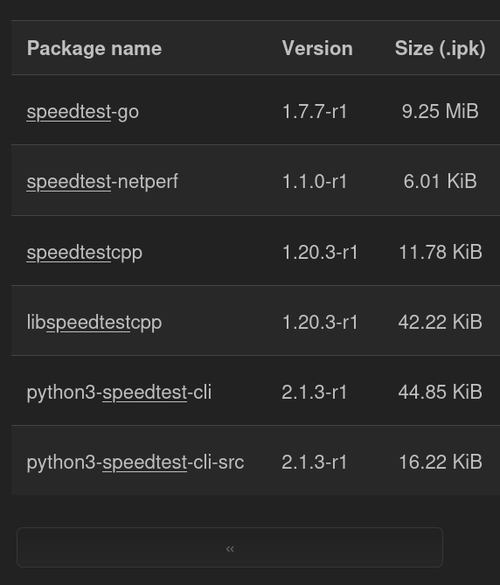Click version 2.1.3-r1 in python3-speedtest-cli-src row
The image size is (500, 585).
tap(314, 462)
